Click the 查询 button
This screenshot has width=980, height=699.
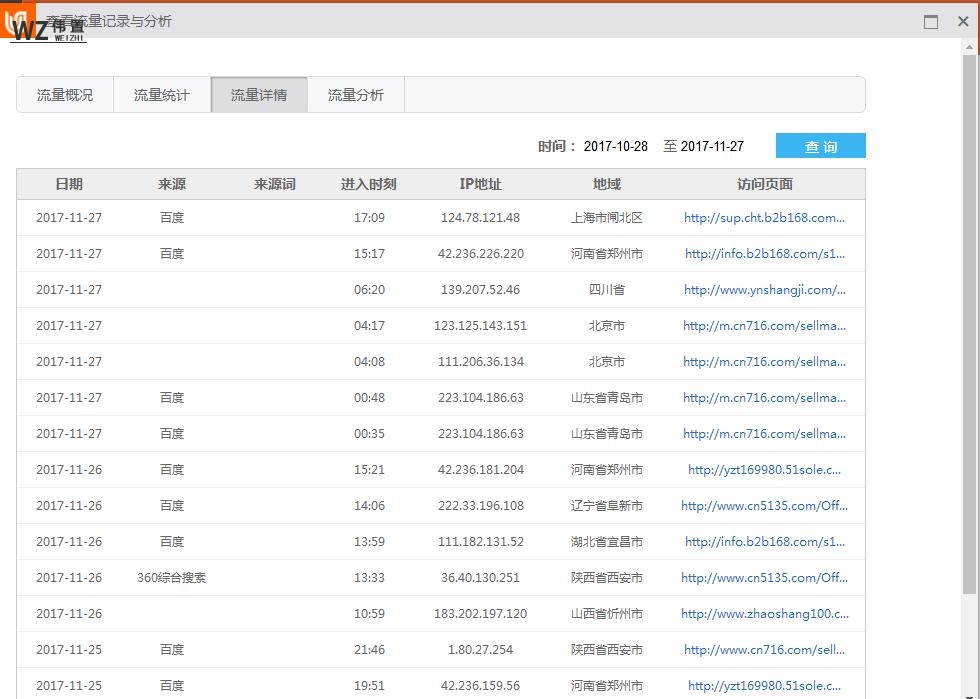[x=820, y=146]
